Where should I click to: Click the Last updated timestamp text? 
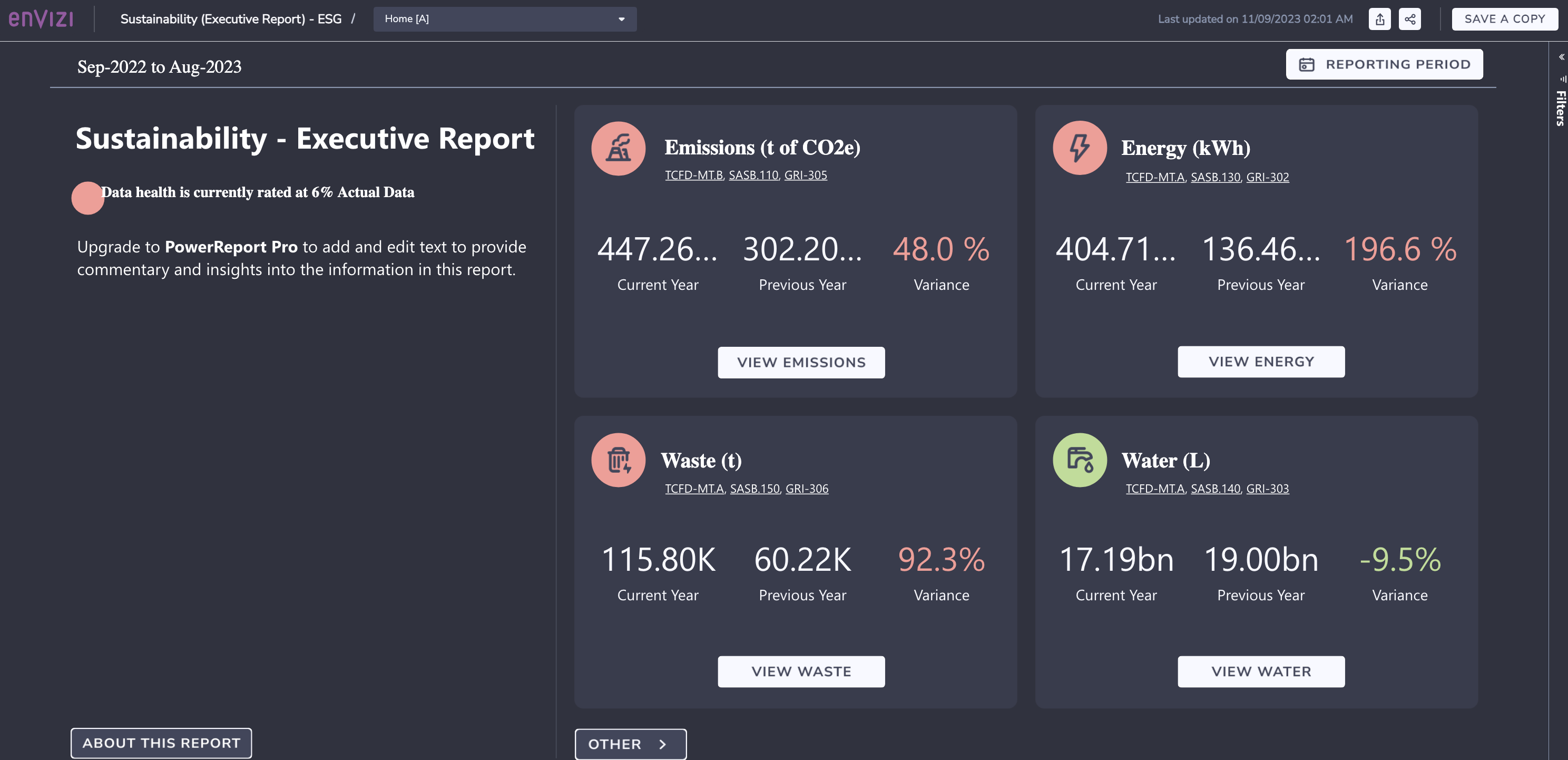point(1255,19)
